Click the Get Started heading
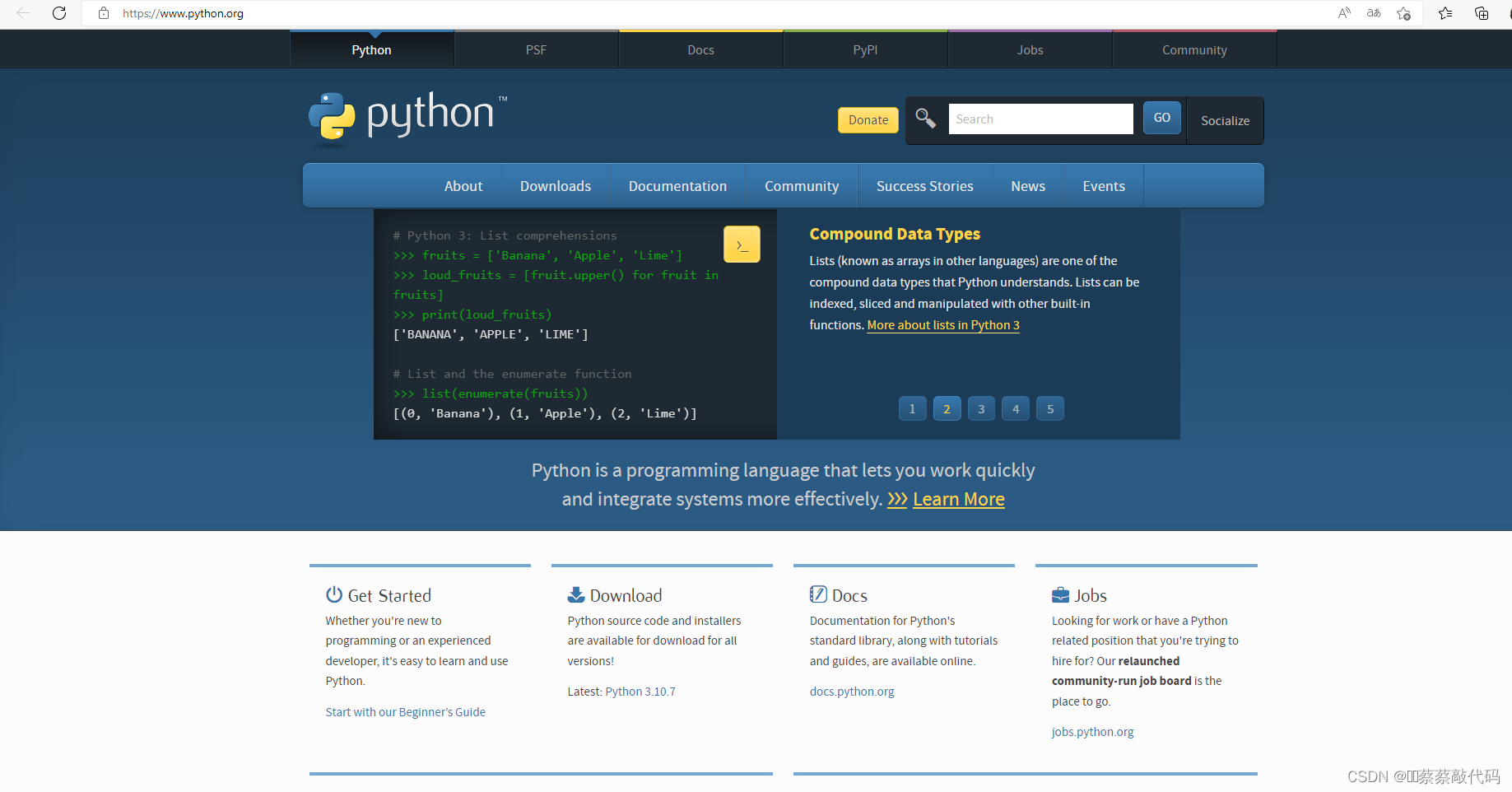 [x=389, y=595]
